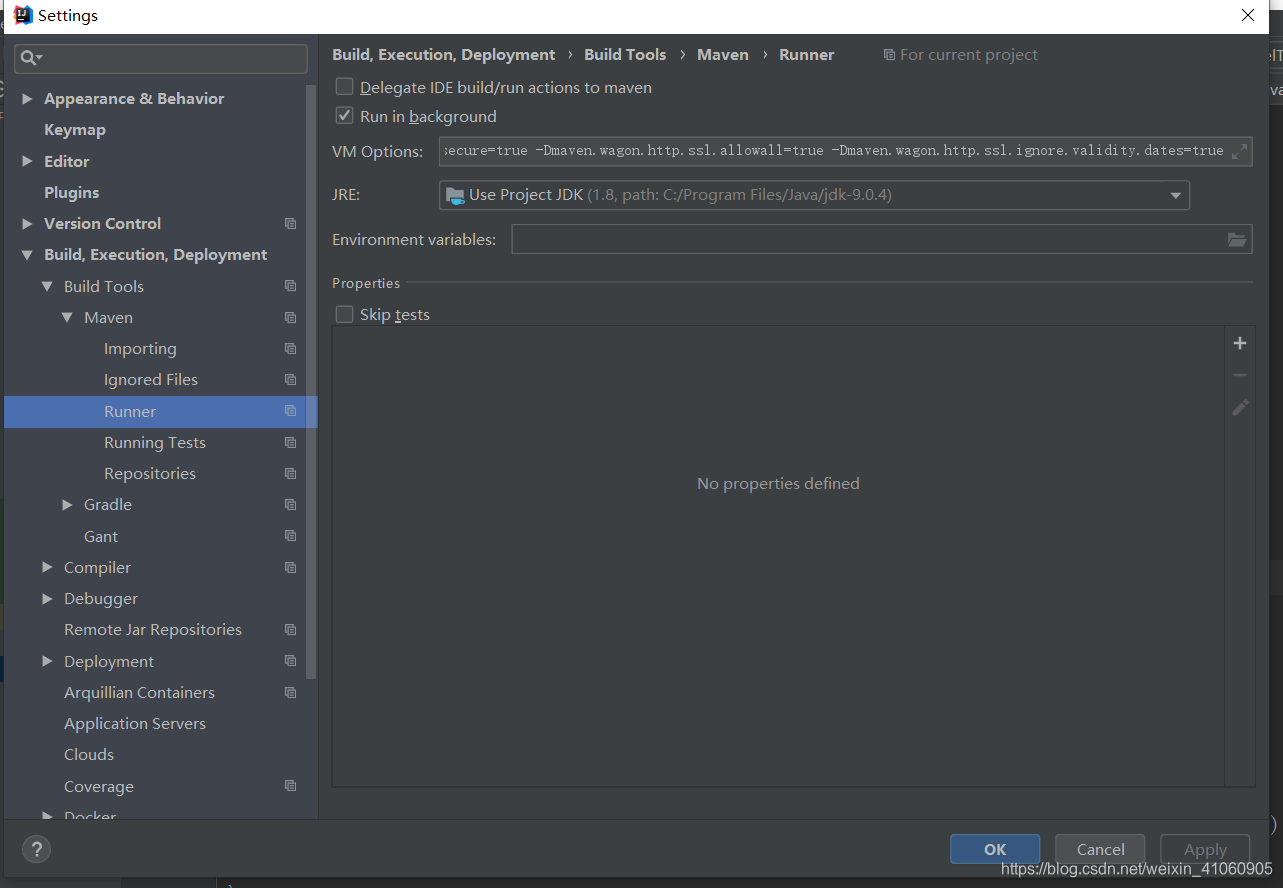Expand the Debugger node
Screen dimensions: 1283x888
coord(47,599)
